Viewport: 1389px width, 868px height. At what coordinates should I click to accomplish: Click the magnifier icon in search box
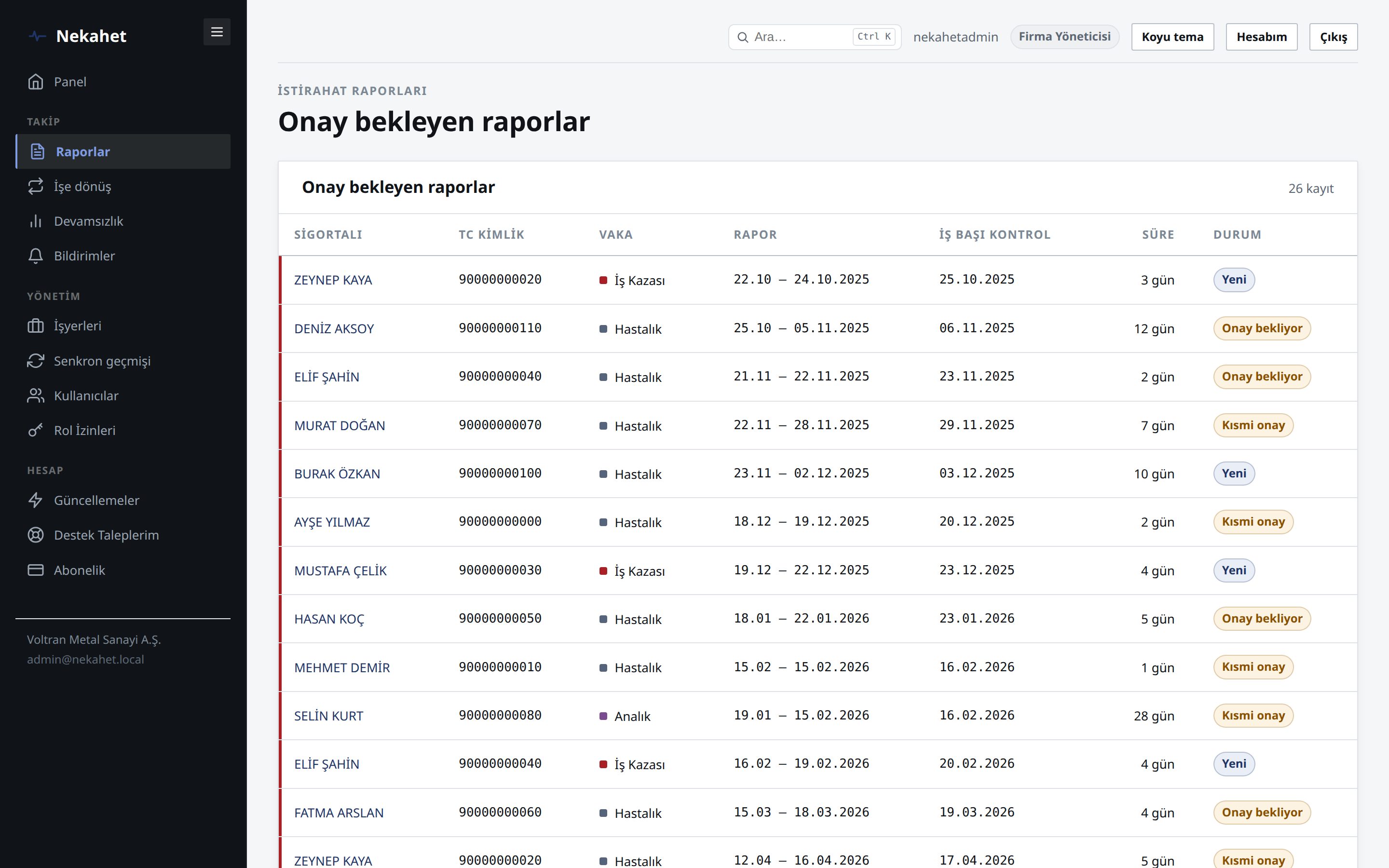point(743,37)
